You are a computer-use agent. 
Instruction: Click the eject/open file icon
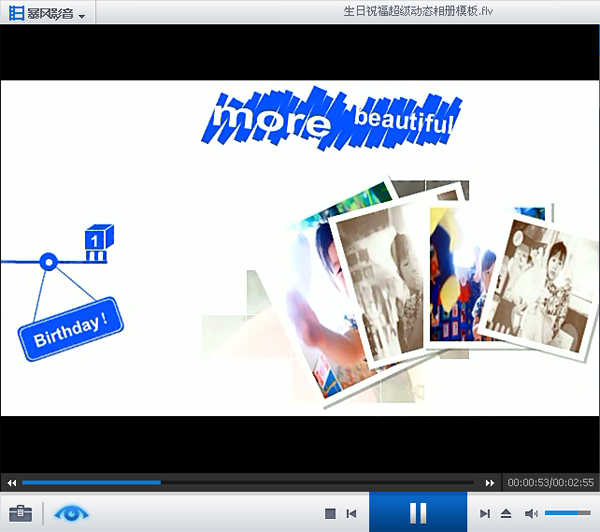[x=506, y=514]
